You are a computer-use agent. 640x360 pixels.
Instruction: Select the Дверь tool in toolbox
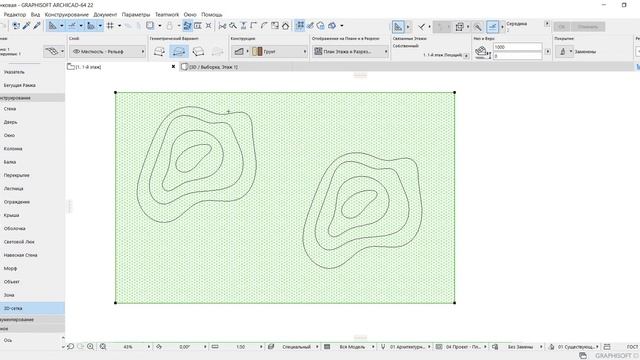(11, 122)
